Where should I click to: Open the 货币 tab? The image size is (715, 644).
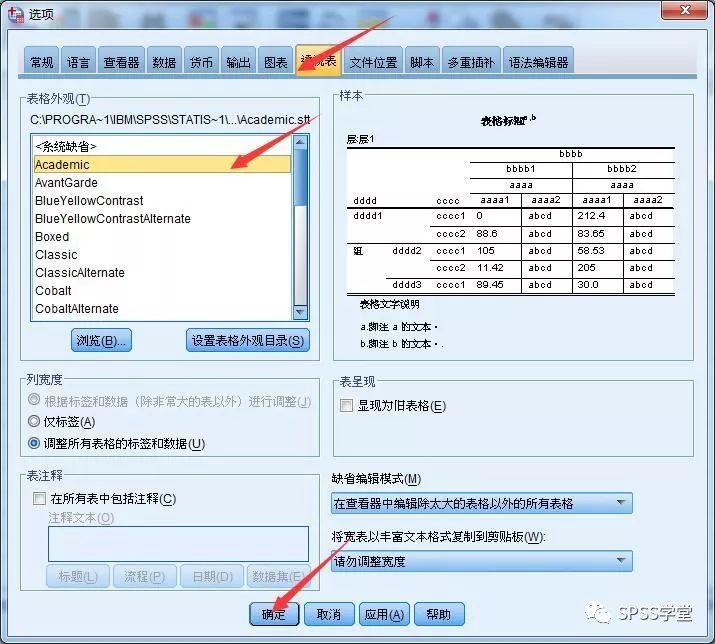[202, 62]
